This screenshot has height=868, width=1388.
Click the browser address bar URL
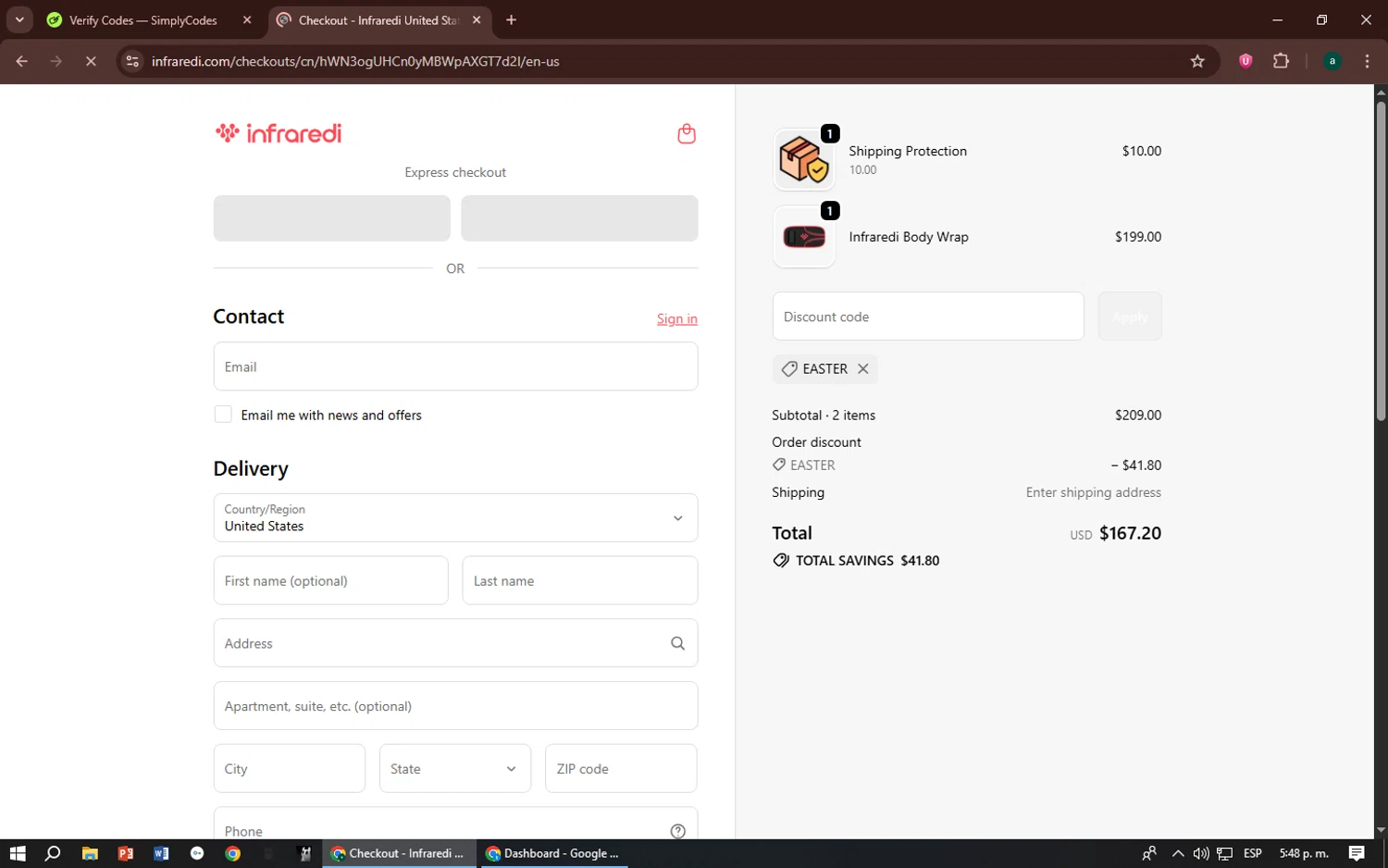[355, 61]
